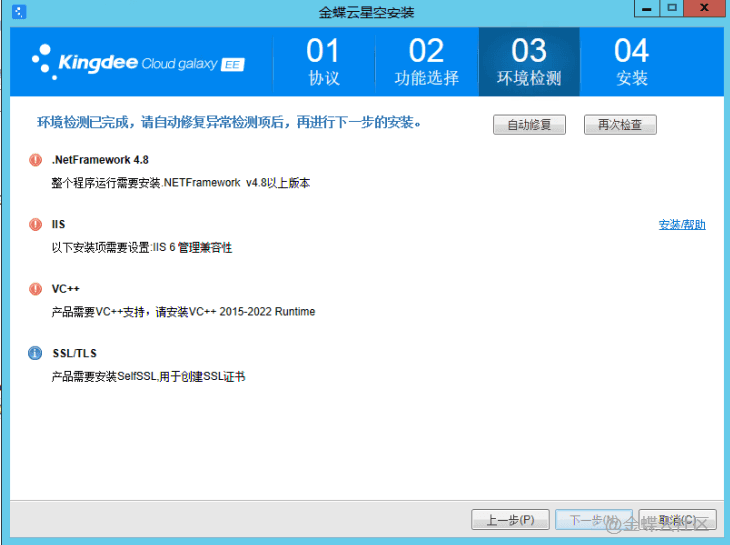Select the IIS check item heading
Screen dimensions: 730x545
(58, 224)
